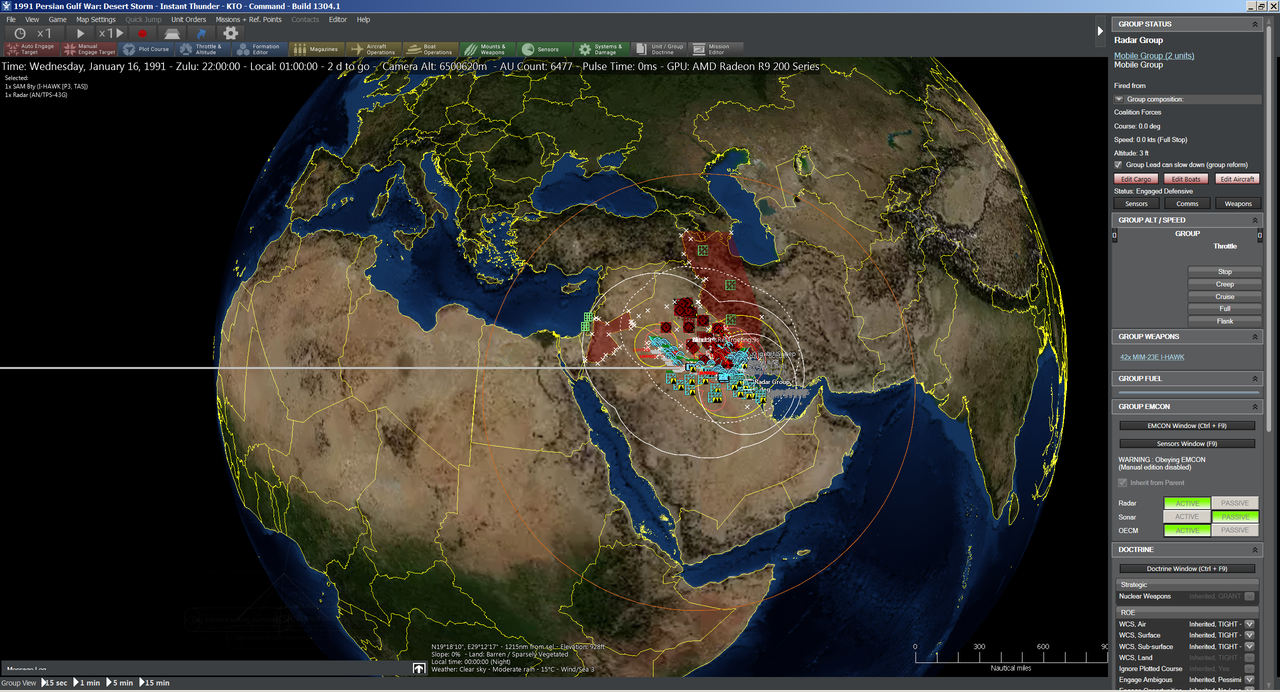Open the File menu
Image resolution: width=1280 pixels, height=692 pixels.
click(11, 19)
